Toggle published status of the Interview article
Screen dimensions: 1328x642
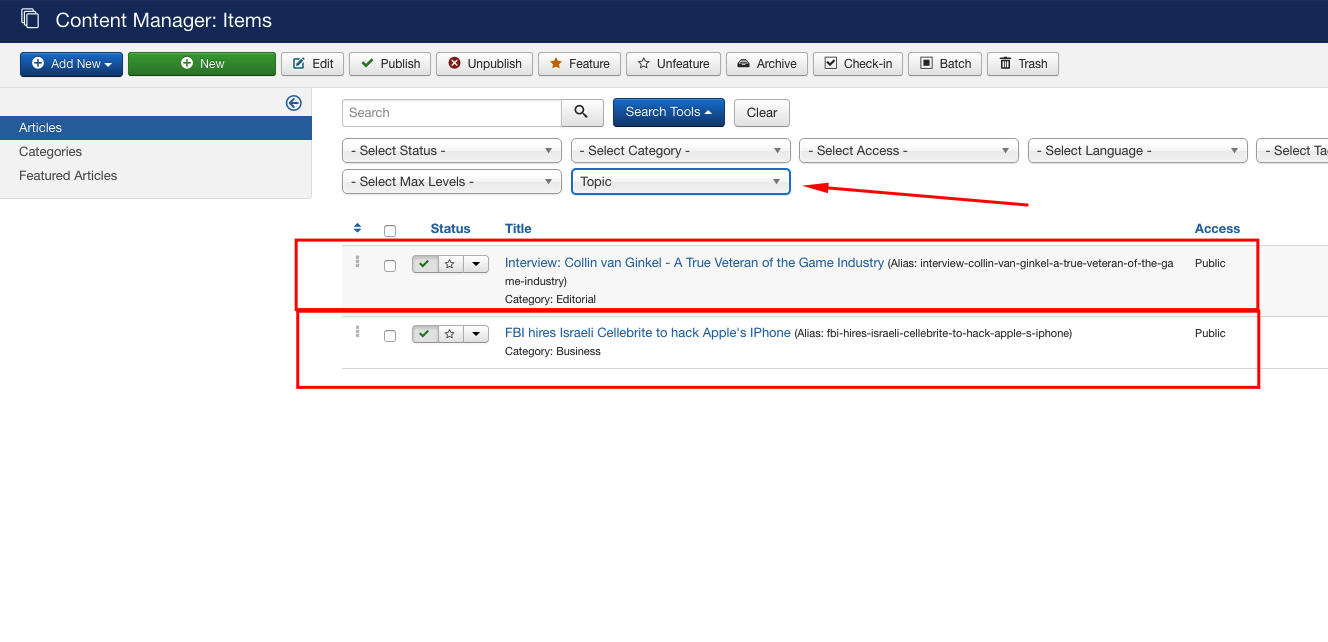pos(425,264)
